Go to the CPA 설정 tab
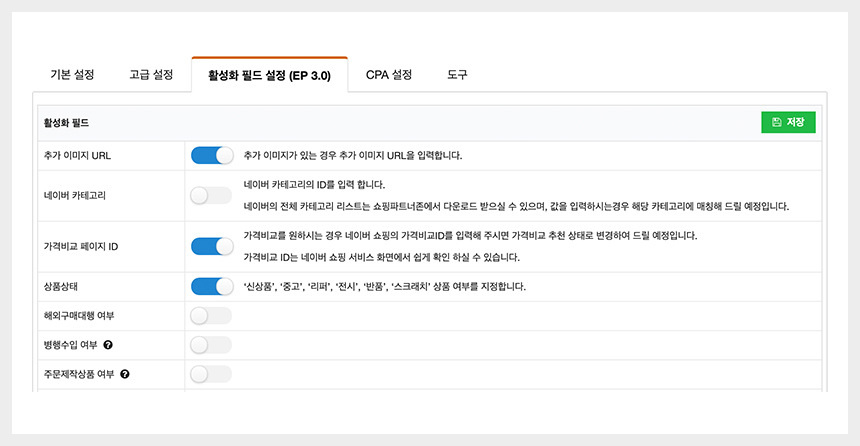 pyautogui.click(x=389, y=75)
